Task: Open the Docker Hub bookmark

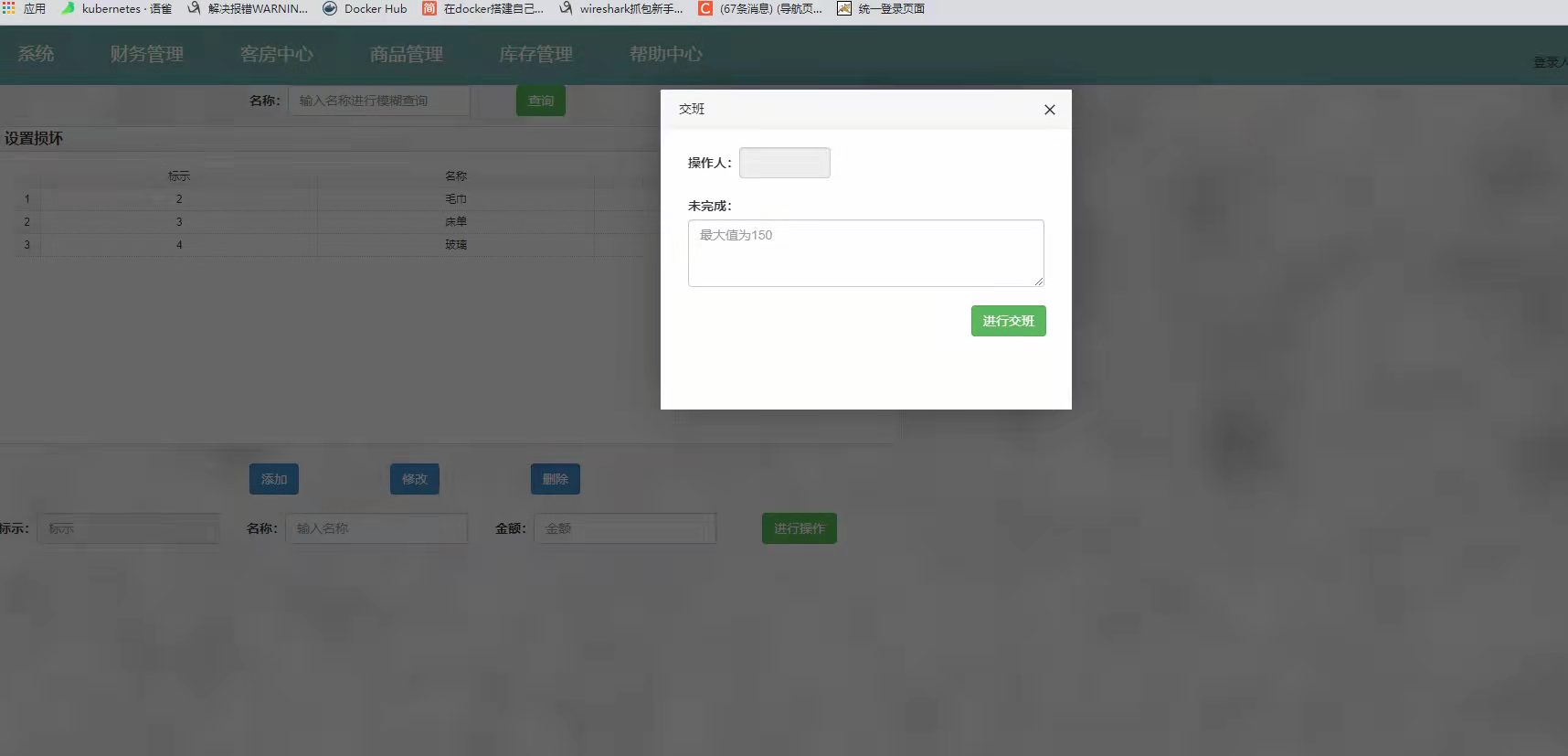Action: (x=365, y=8)
